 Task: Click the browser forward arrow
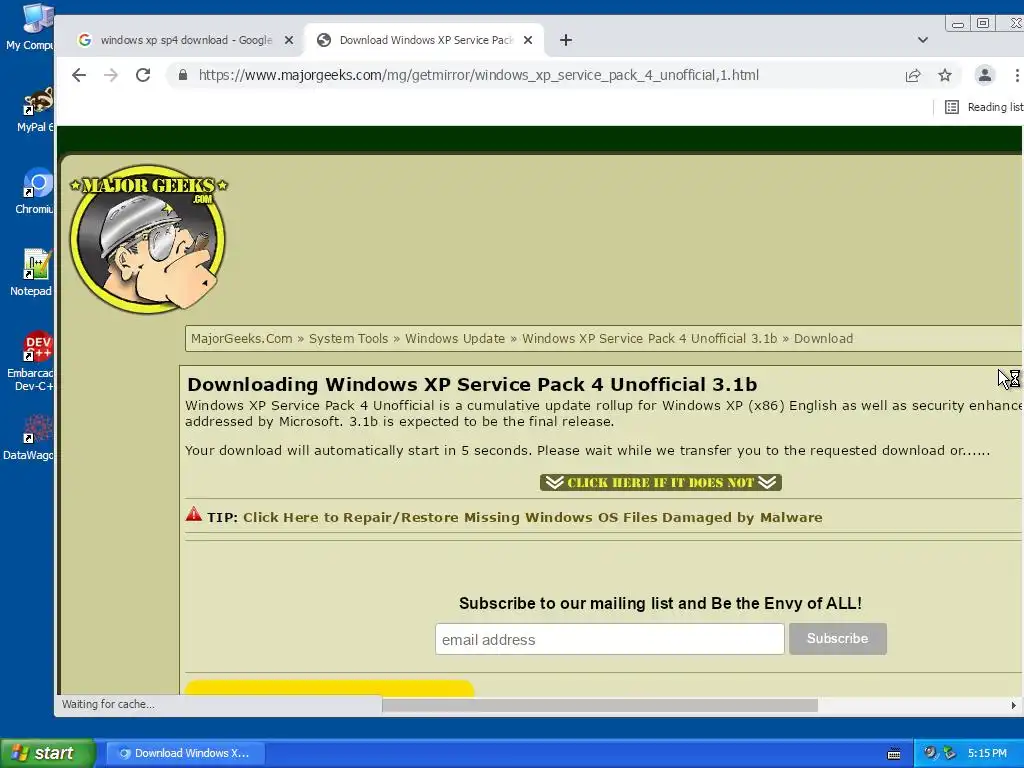tap(111, 75)
